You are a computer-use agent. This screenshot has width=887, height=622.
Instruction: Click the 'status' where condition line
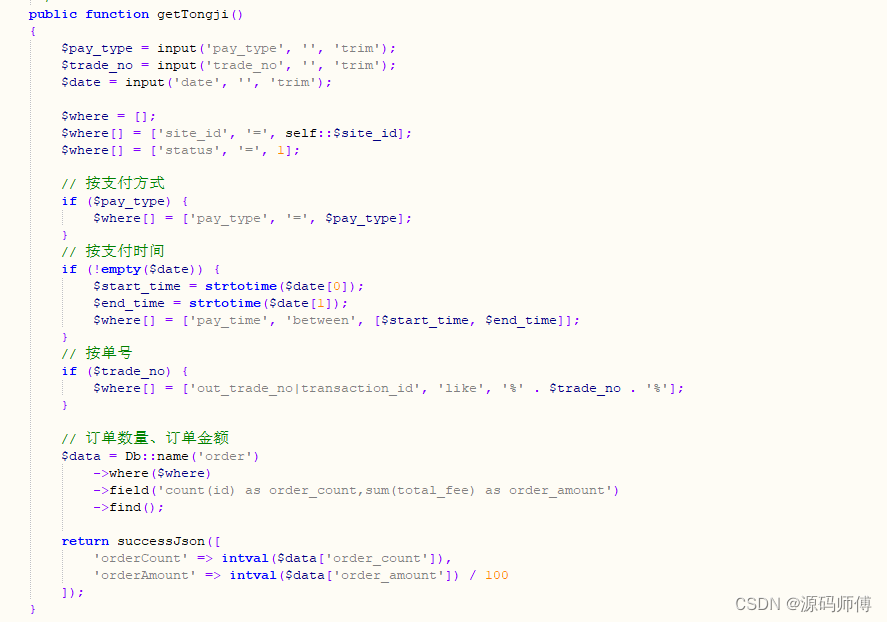point(180,150)
